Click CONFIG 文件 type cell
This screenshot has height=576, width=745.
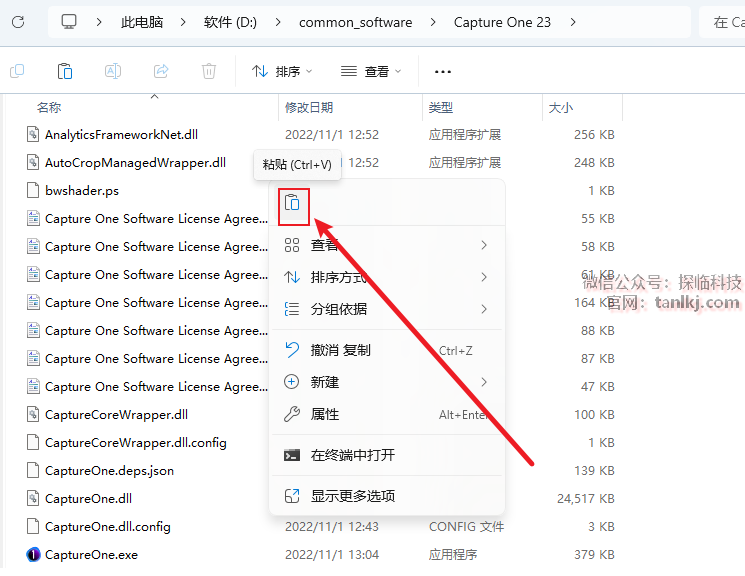point(466,527)
